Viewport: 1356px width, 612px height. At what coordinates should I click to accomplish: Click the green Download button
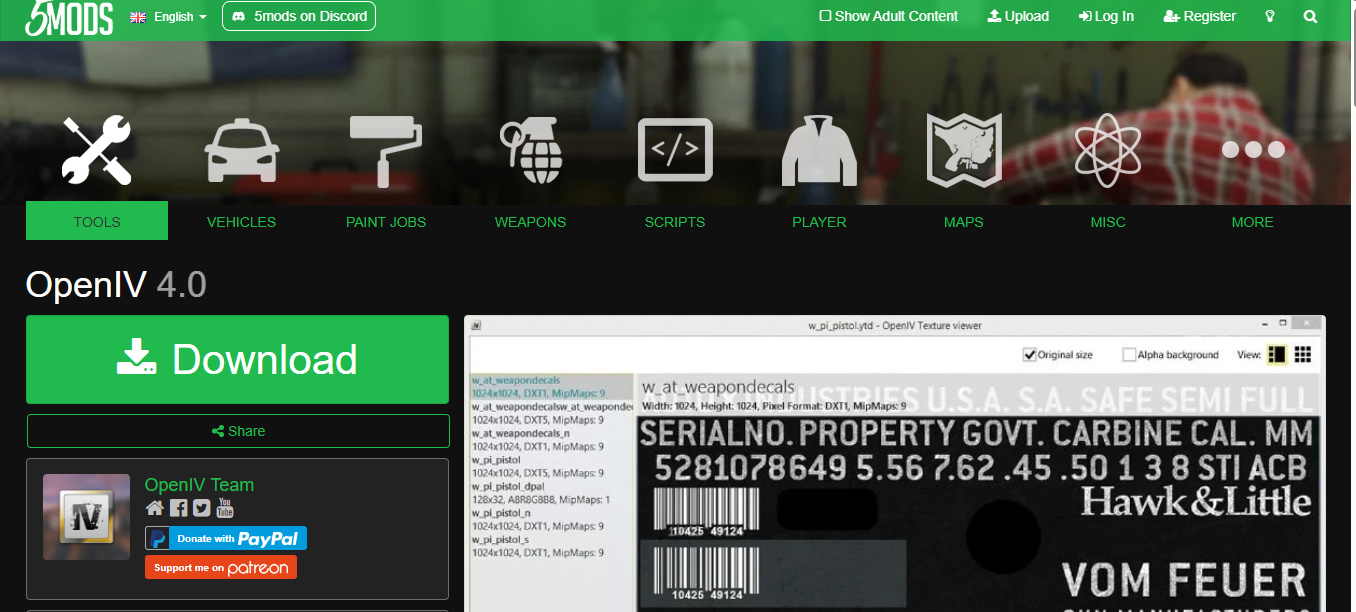coord(237,360)
